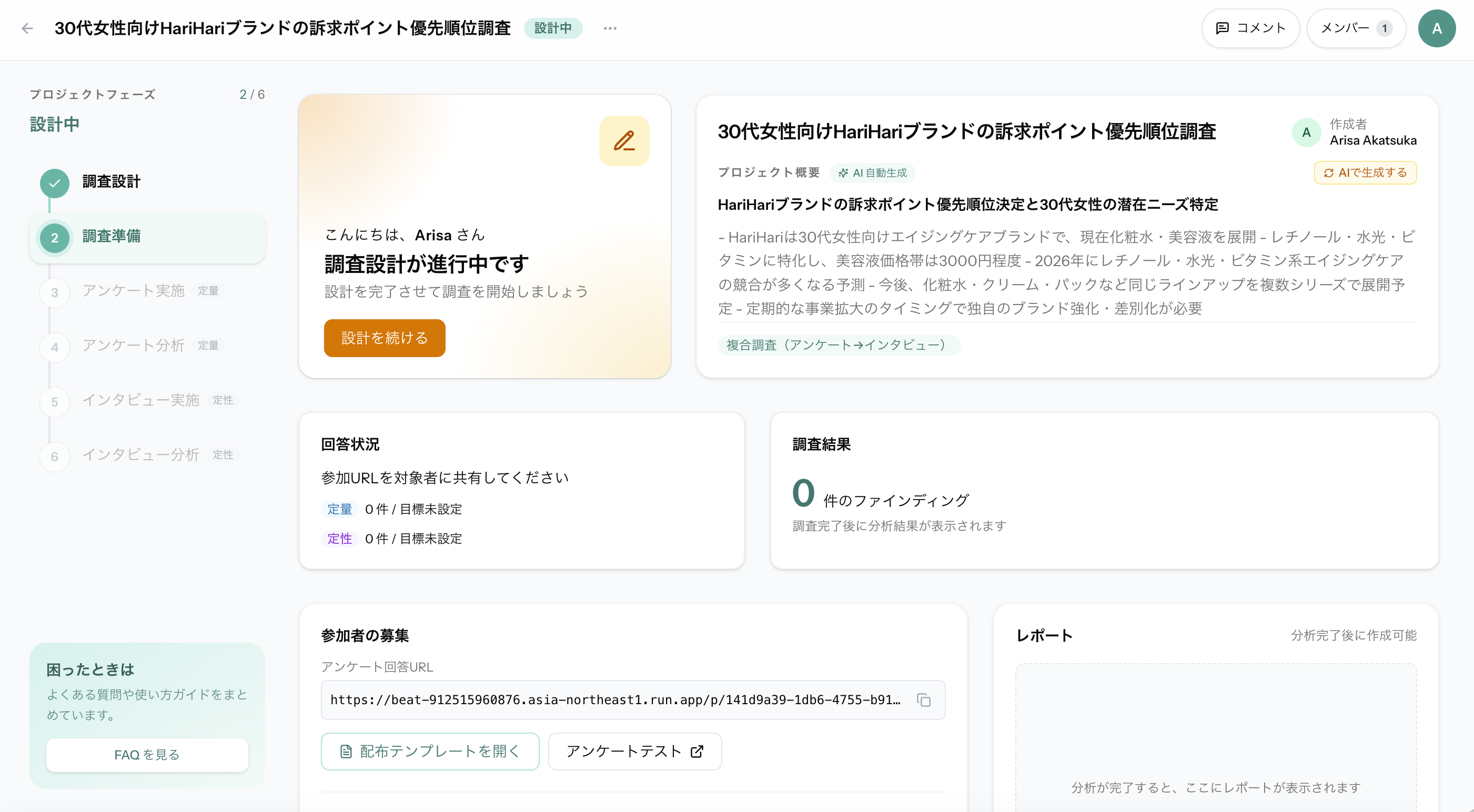The image size is (1474, 812).
Task: Select the 調査設計 completed checkmark step
Action: 54,183
